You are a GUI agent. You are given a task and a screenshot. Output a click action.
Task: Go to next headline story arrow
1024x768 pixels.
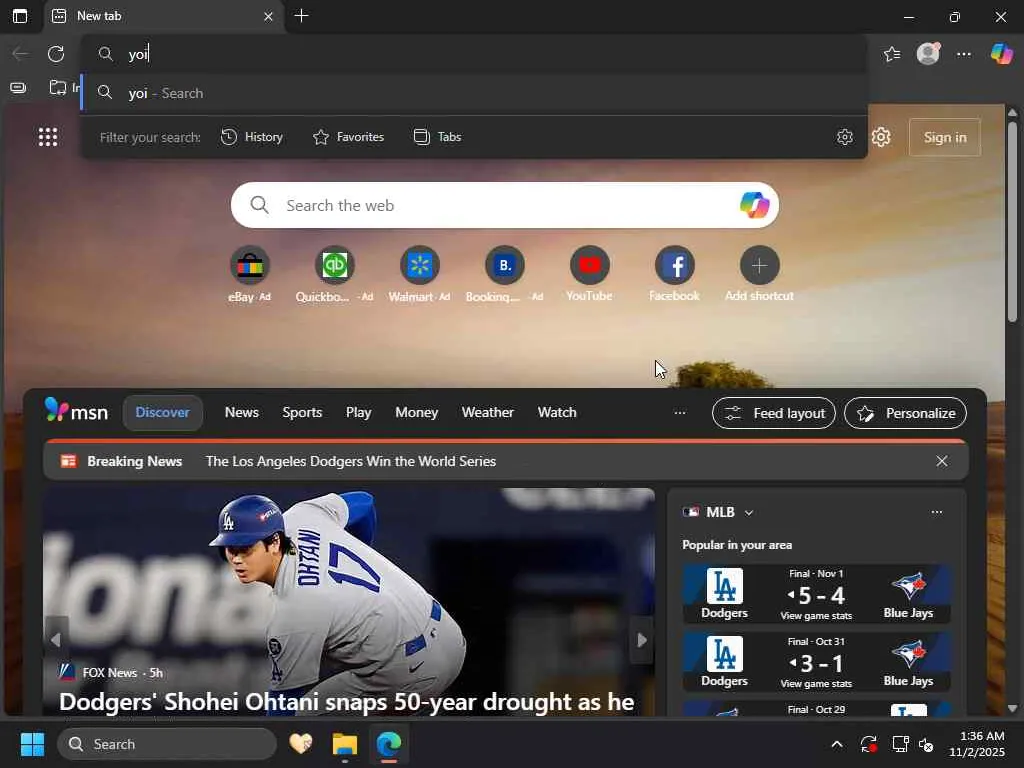coord(642,640)
